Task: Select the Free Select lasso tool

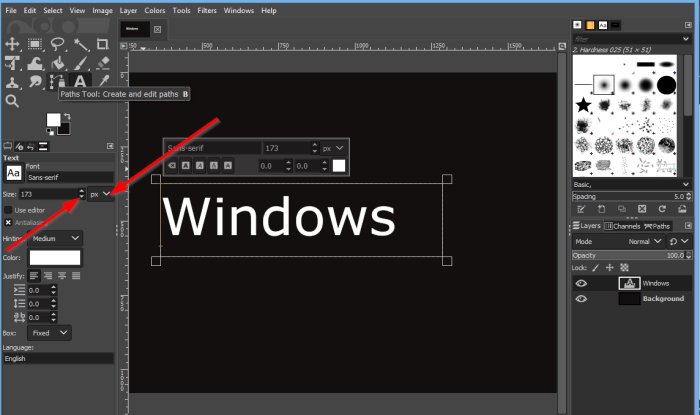Action: click(58, 44)
